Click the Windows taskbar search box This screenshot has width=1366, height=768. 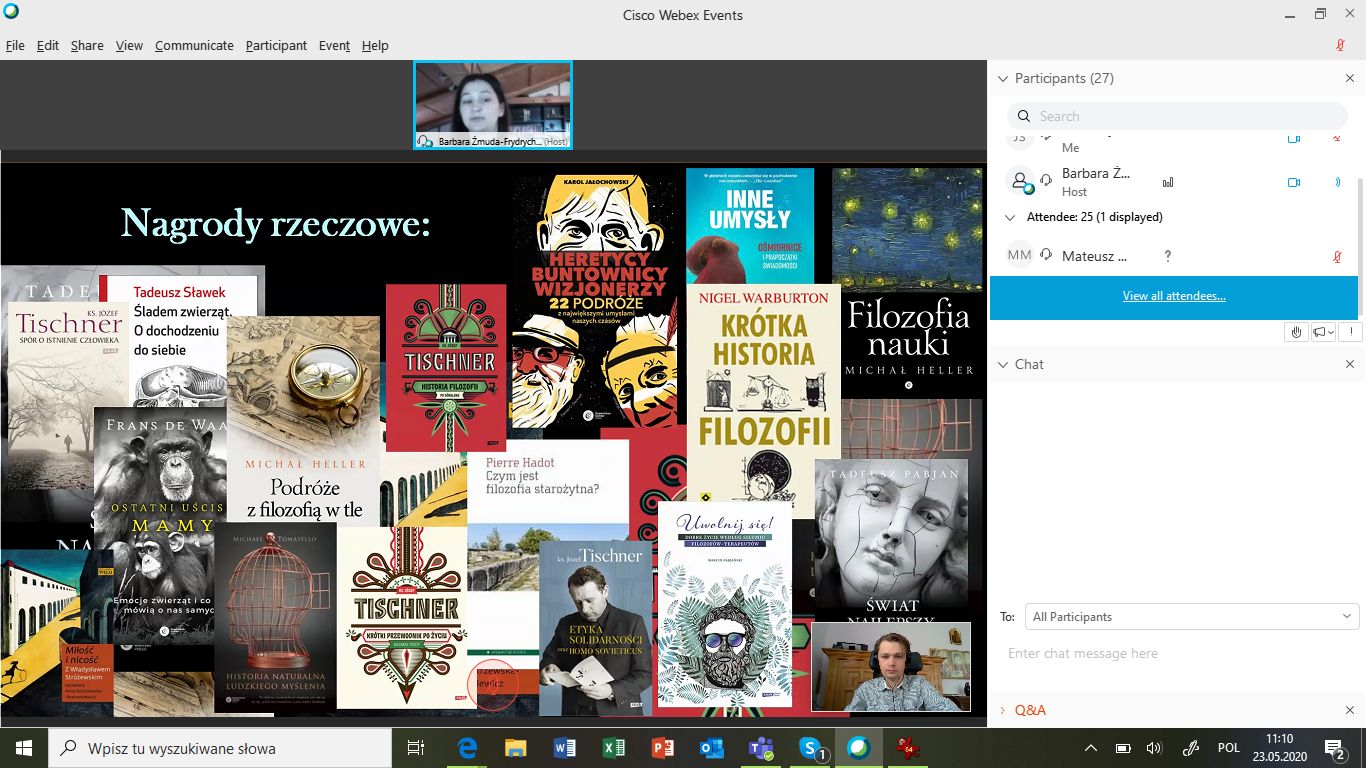coord(220,747)
